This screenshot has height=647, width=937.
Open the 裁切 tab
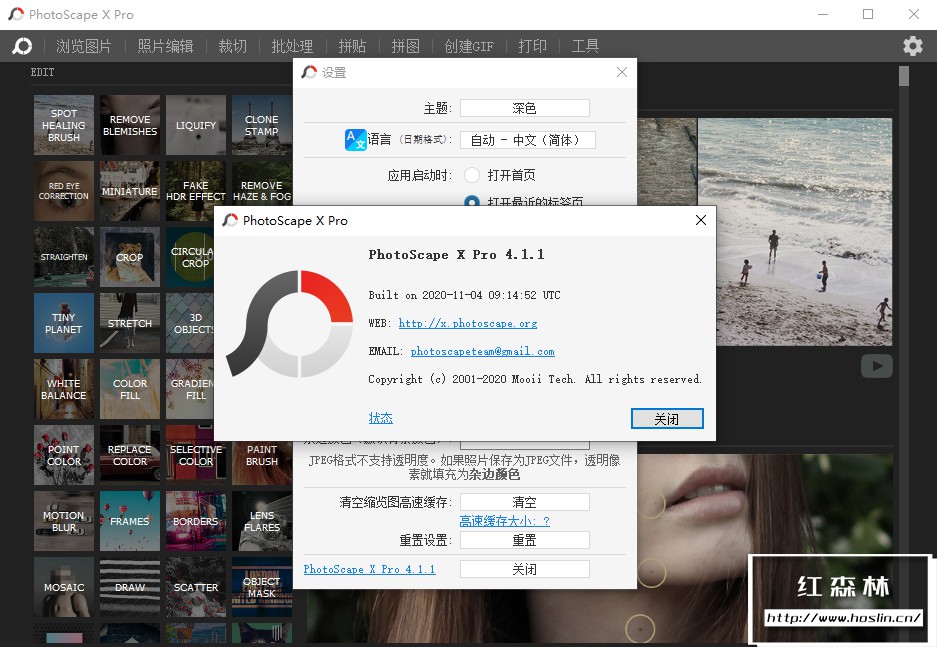(232, 46)
